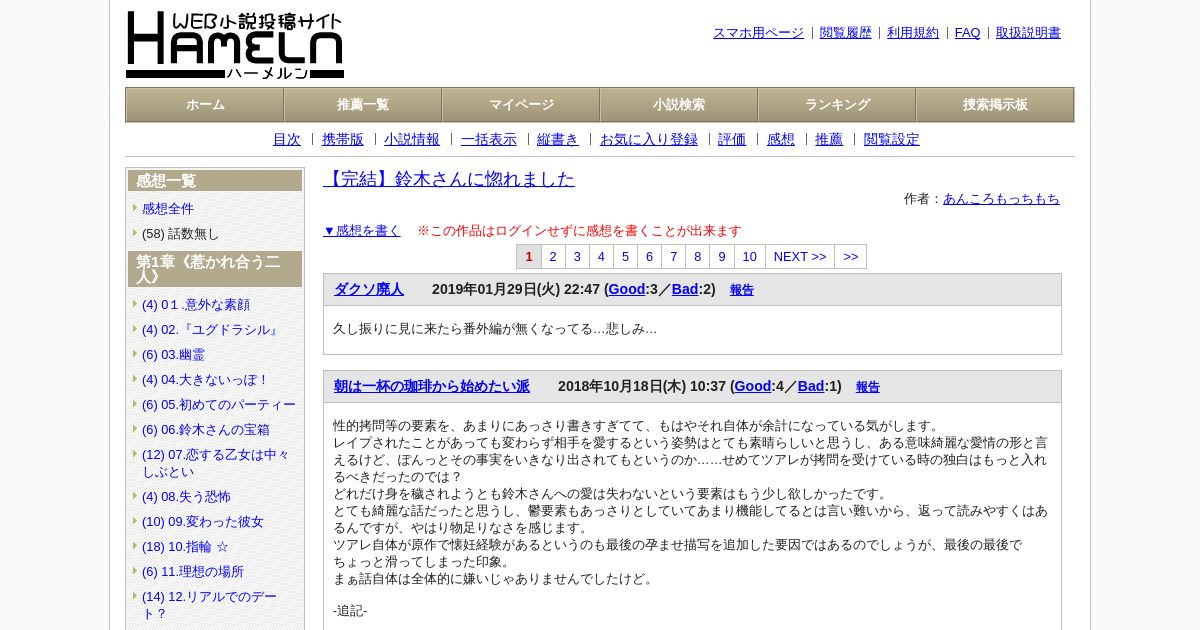Select 一括表示 in the sub menu
This screenshot has width=1200, height=630.
point(489,140)
